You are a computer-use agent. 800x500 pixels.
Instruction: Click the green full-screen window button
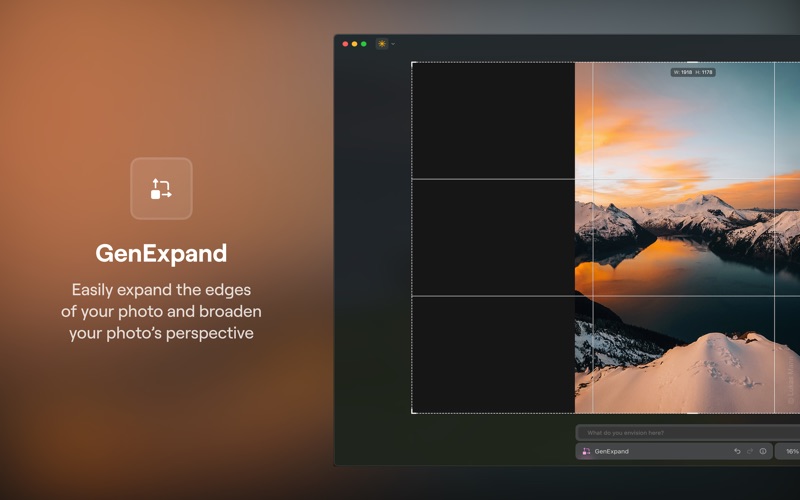tap(364, 44)
